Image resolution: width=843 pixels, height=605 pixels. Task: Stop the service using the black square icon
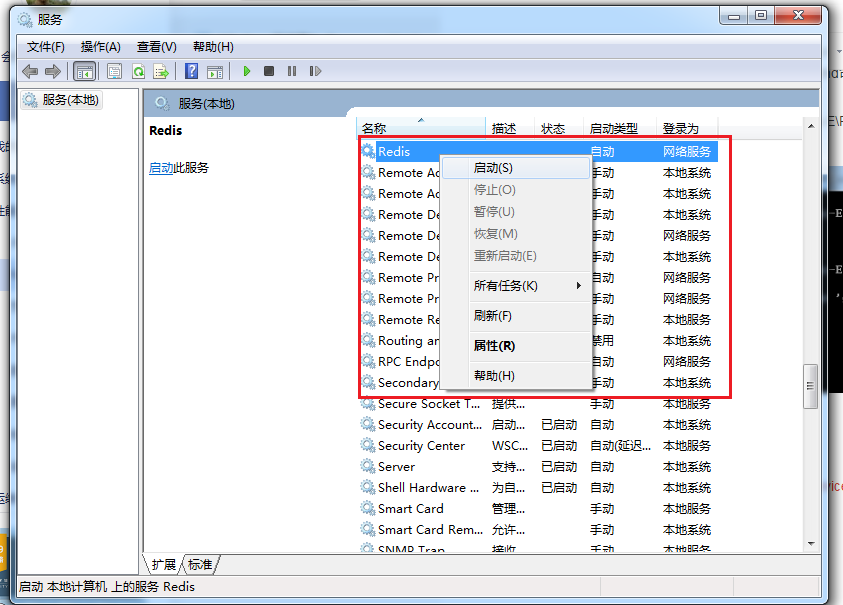click(x=267, y=71)
